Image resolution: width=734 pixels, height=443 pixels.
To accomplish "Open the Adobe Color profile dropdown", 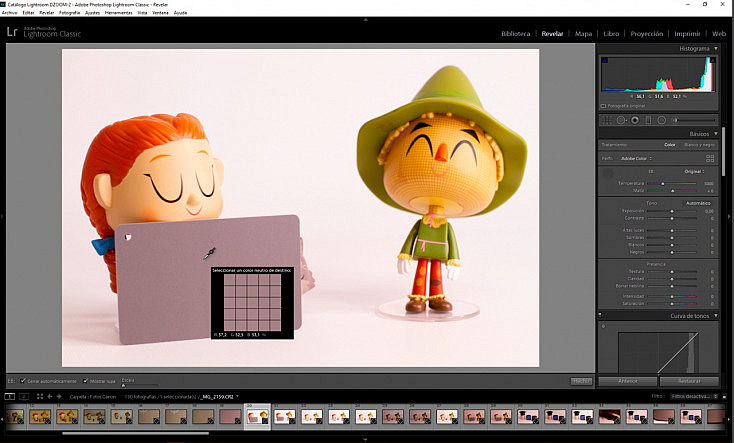I will click(637, 158).
